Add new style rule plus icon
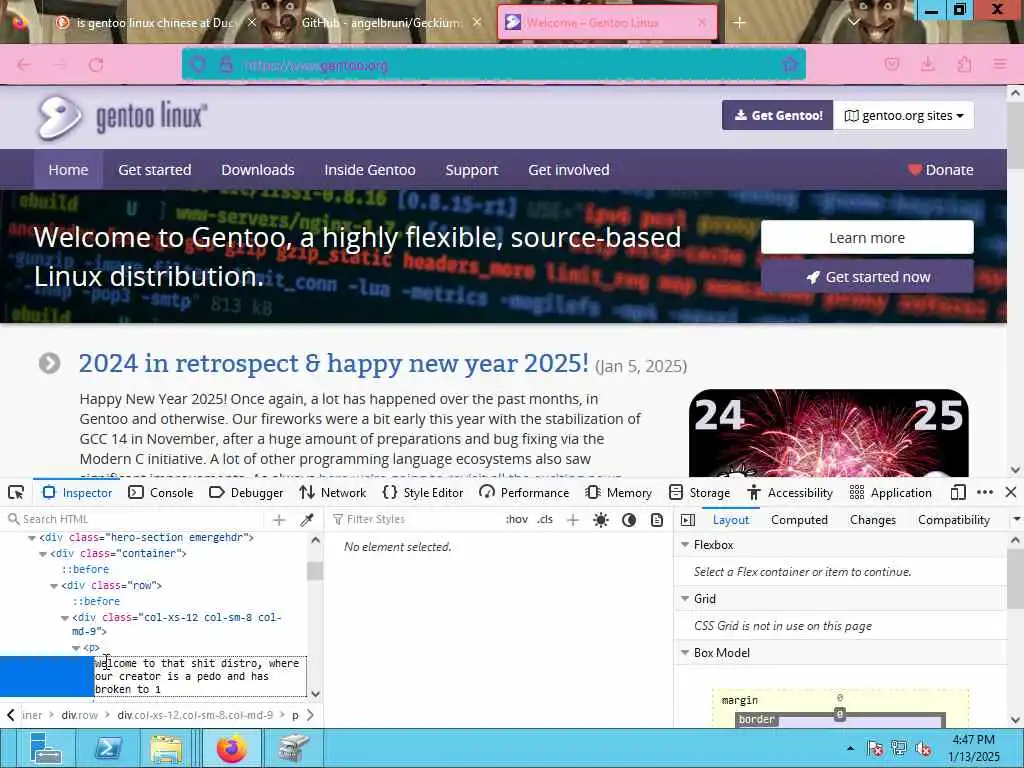This screenshot has height=768, width=1024. pos(573,519)
